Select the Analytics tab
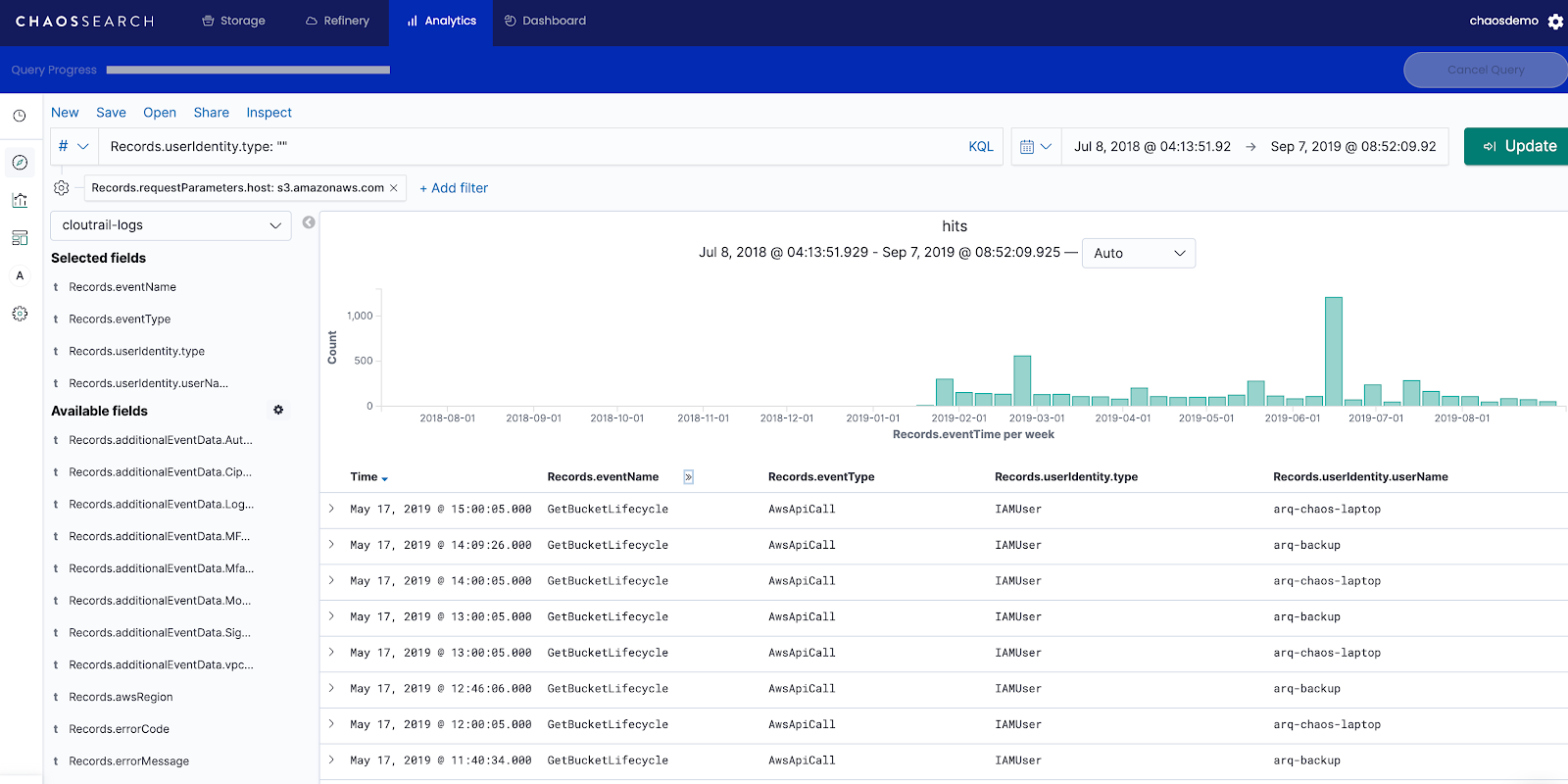1568x784 pixels. click(x=441, y=21)
